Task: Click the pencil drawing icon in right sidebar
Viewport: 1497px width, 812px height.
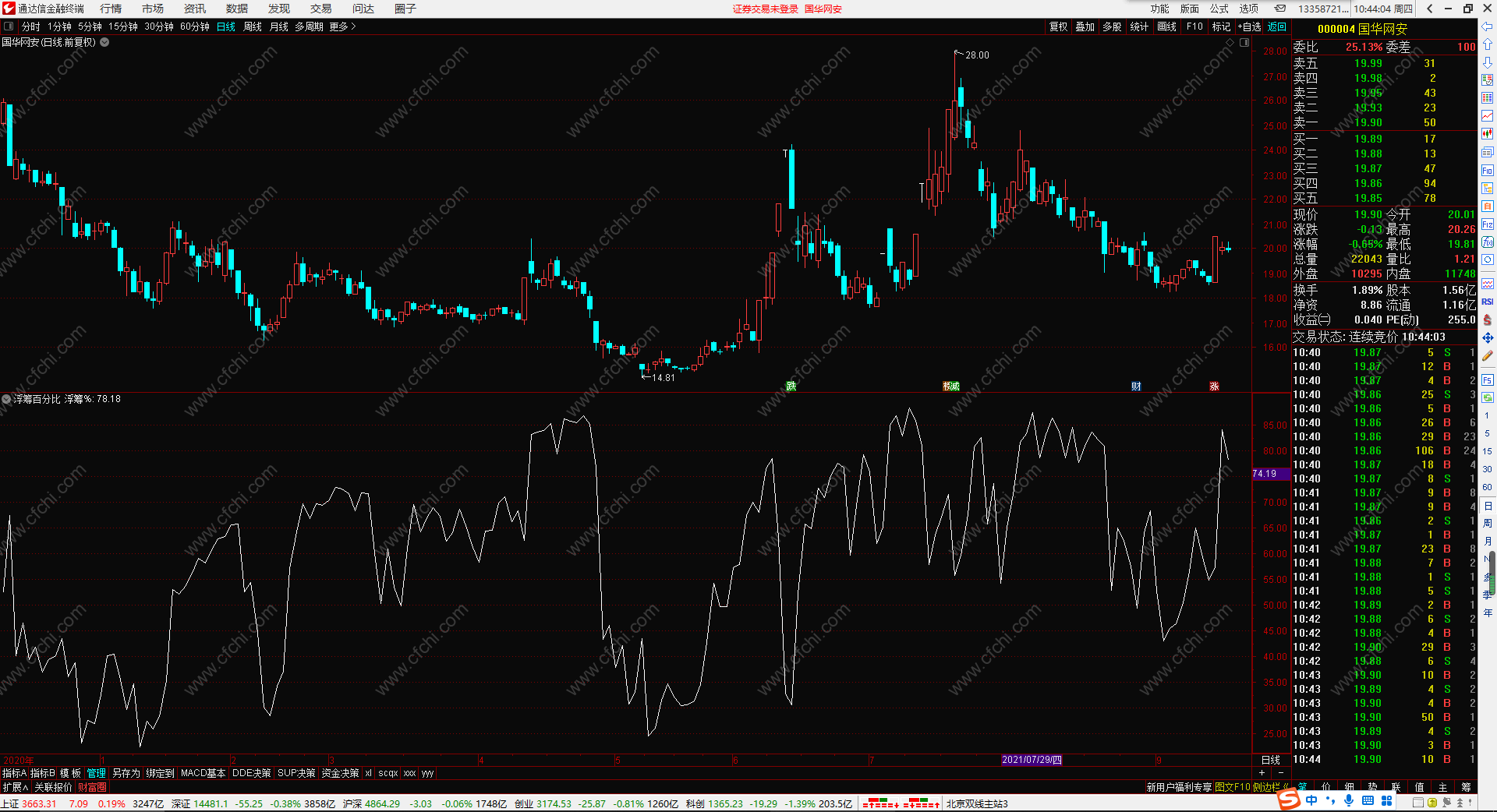Action: 1487,355
